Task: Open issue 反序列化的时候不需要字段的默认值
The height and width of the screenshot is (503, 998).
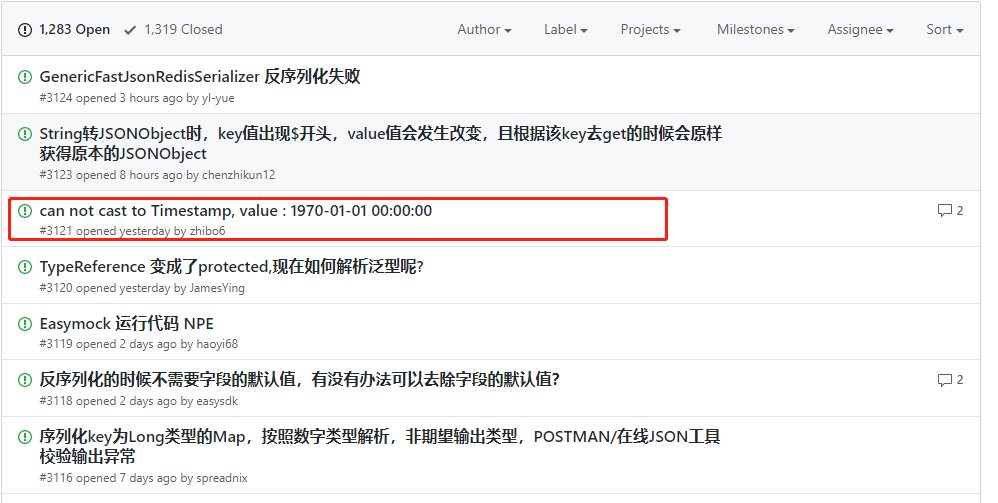Action: [299, 380]
